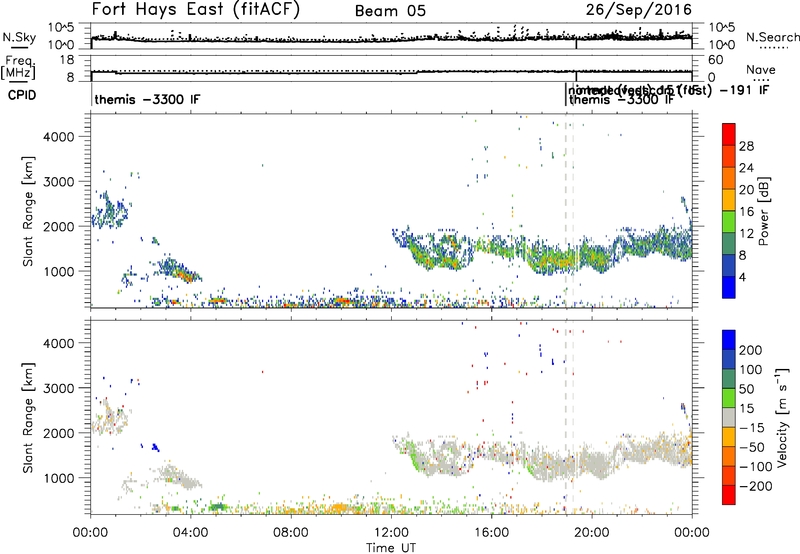800x554 pixels.
Task: Click the '-200' label on the Velocity colorbar
Action: point(755,486)
